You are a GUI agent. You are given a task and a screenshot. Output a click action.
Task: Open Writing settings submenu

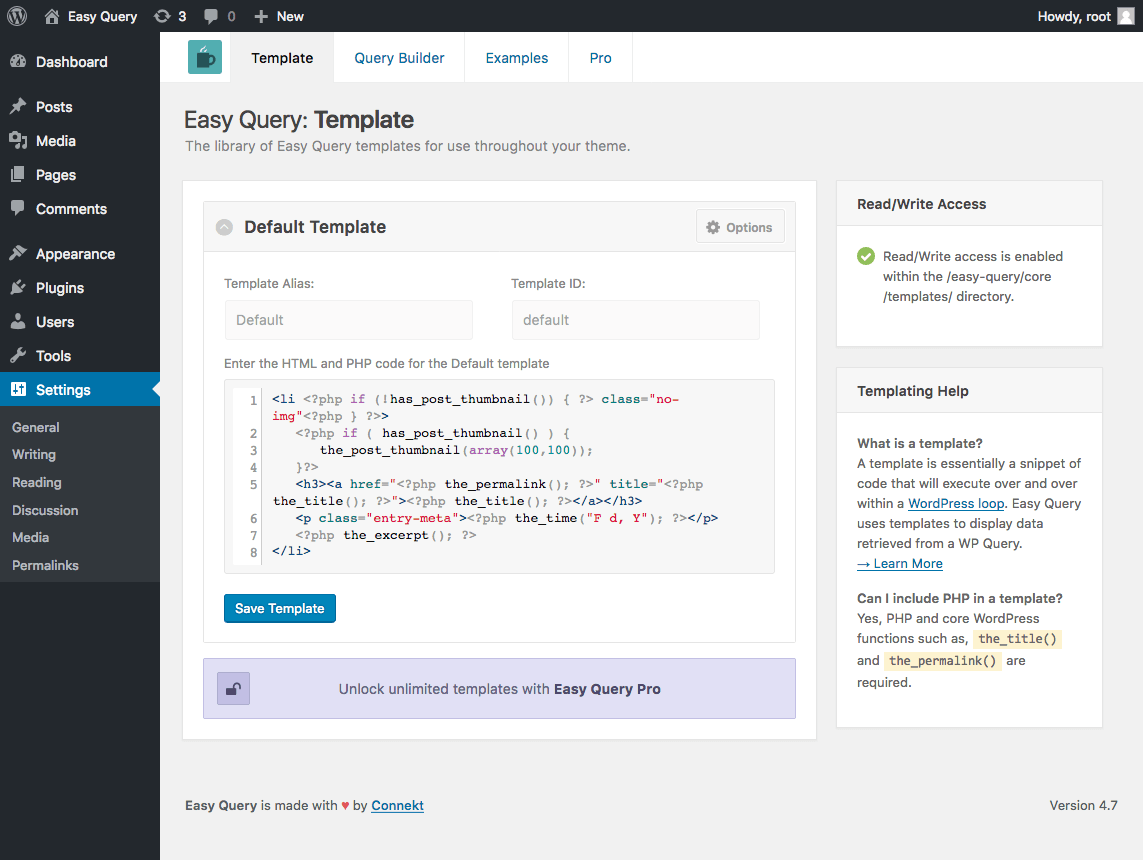34,454
